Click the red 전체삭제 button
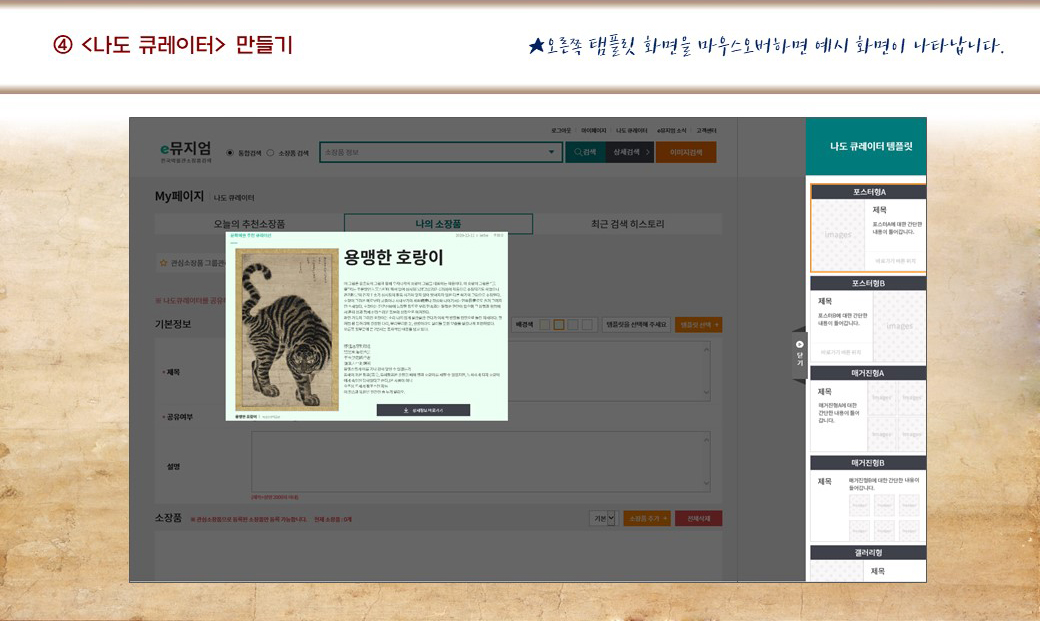Screen dimensions: 1040x621 pyautogui.click(x=698, y=518)
